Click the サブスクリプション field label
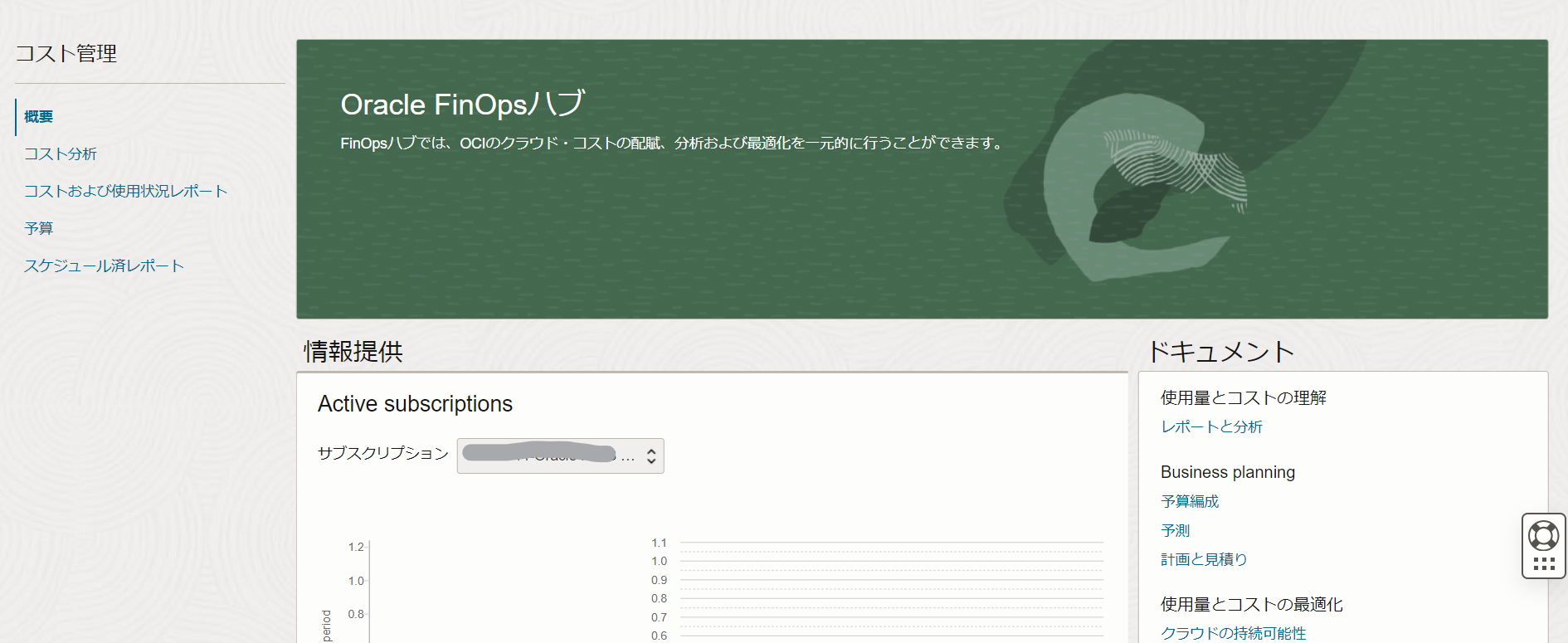The image size is (1568, 643). click(x=383, y=453)
